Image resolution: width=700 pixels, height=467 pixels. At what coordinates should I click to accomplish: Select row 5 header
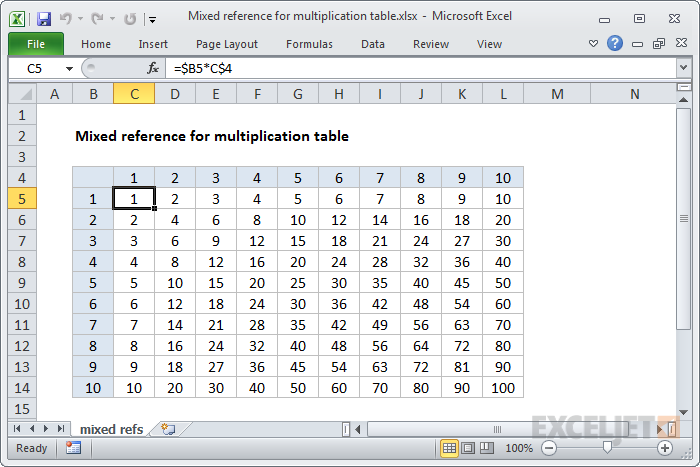click(22, 199)
